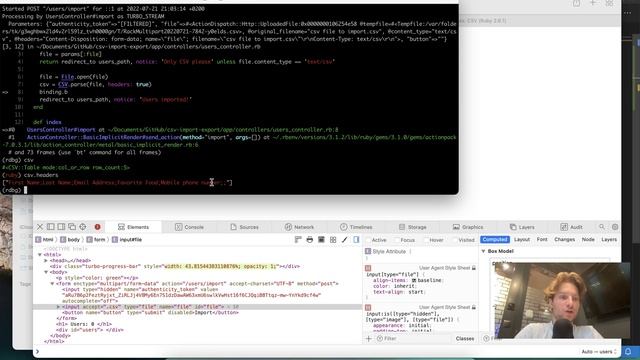Select body in the DOM breadcrumb

(70, 240)
